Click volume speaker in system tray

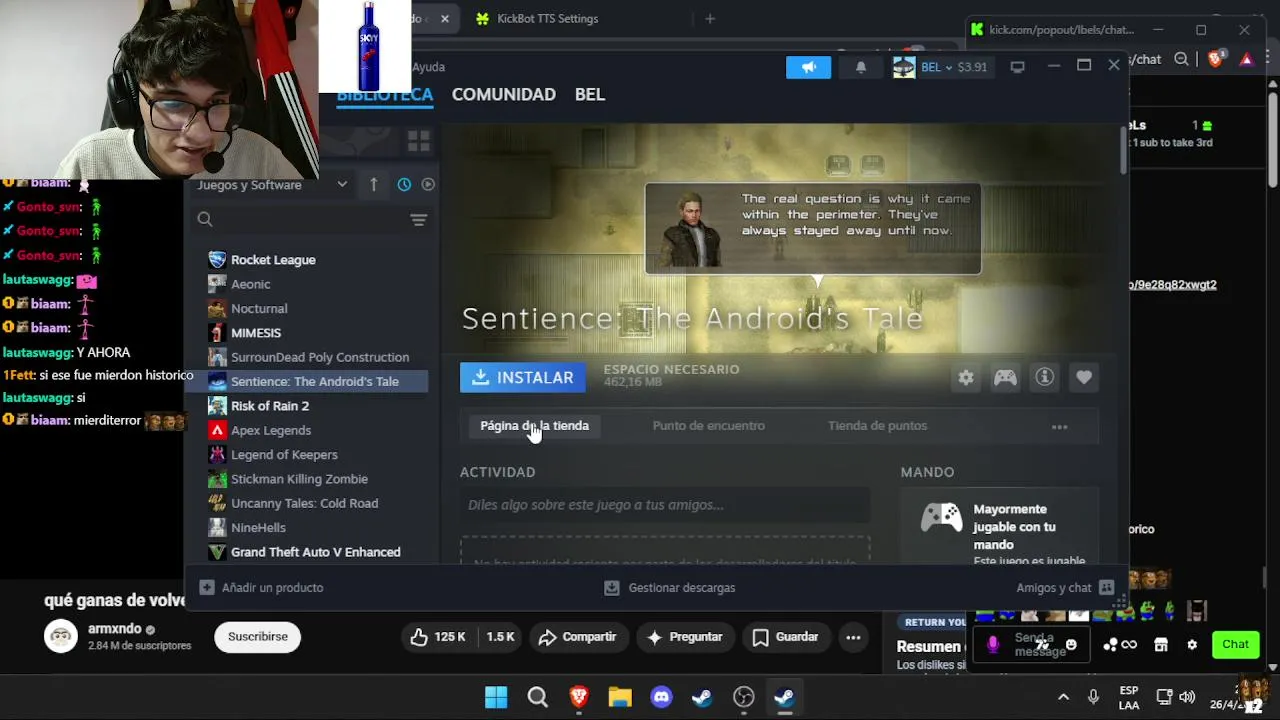pos(1187,698)
